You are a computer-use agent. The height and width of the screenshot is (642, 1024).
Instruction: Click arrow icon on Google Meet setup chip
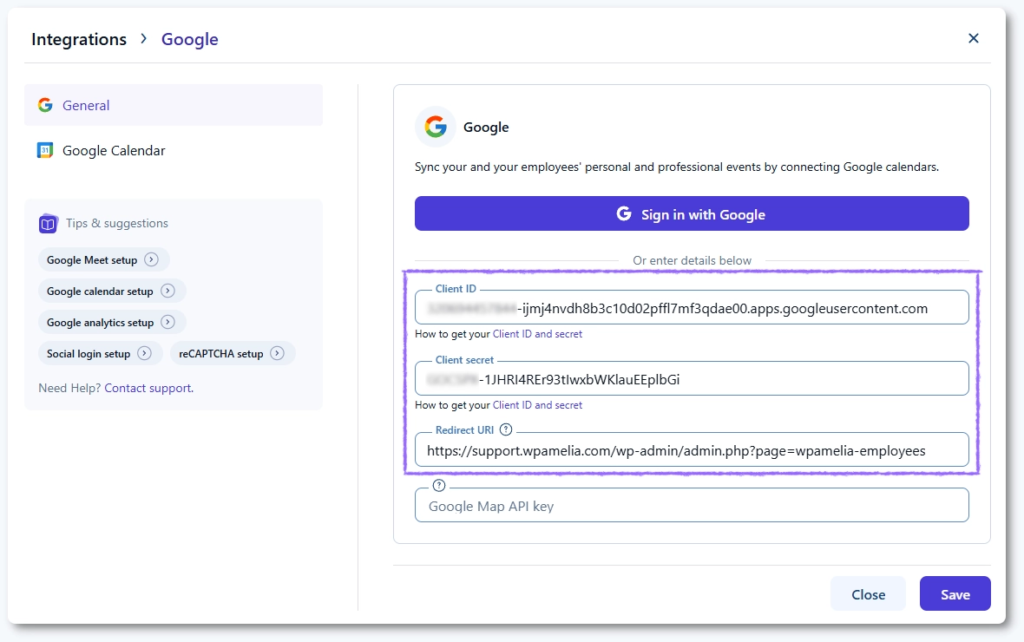[x=151, y=260]
